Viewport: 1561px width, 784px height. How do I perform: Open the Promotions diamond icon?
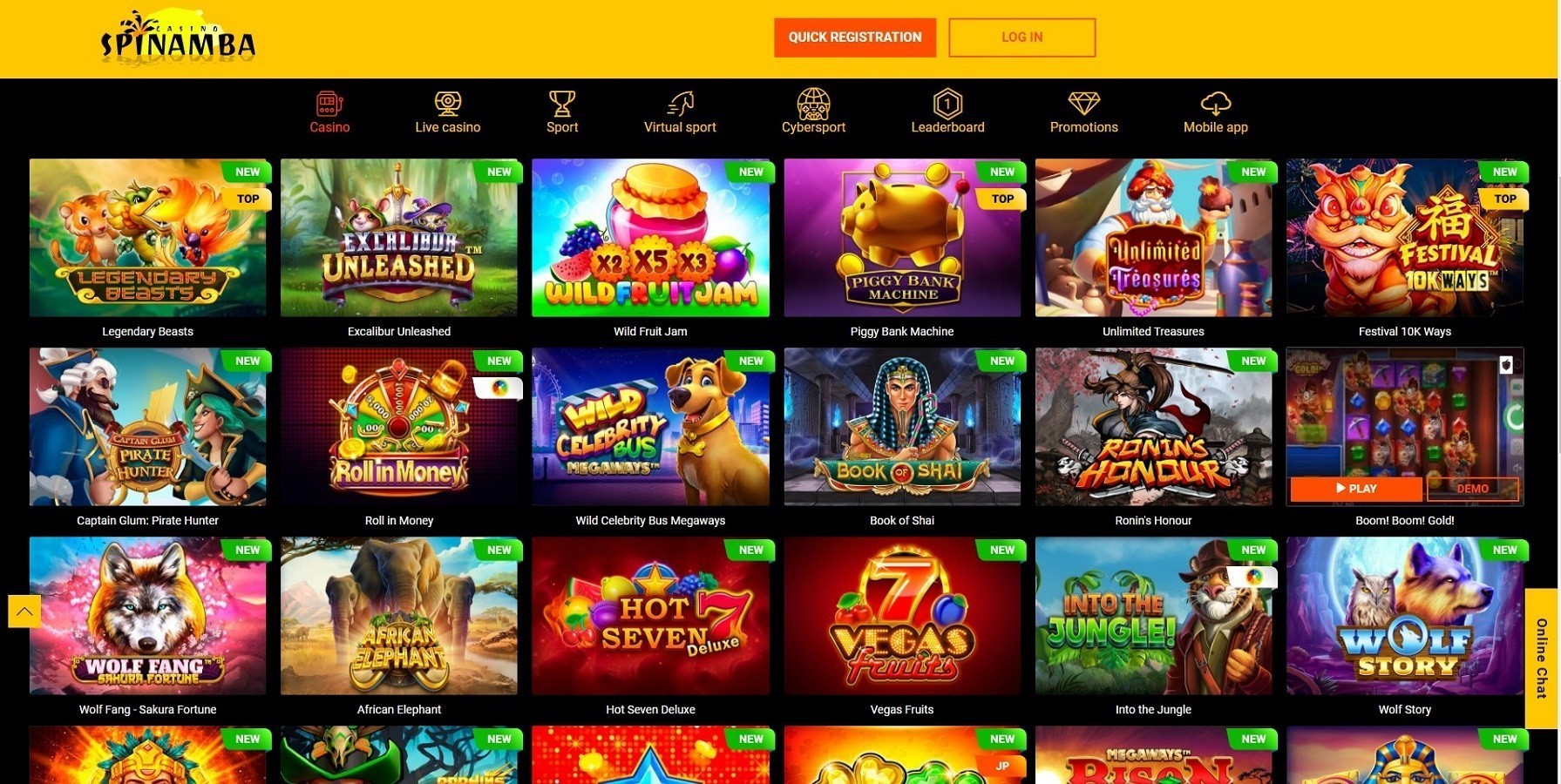click(1084, 104)
